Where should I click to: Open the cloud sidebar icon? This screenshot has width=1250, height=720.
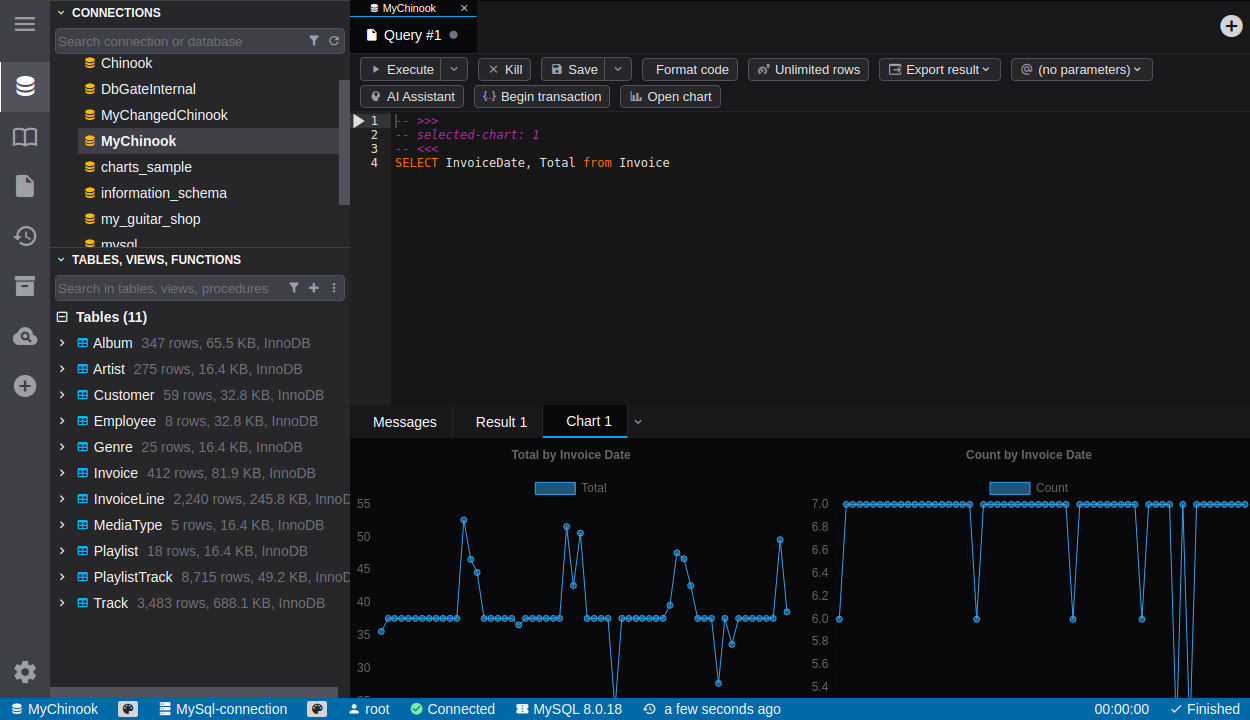[25, 336]
